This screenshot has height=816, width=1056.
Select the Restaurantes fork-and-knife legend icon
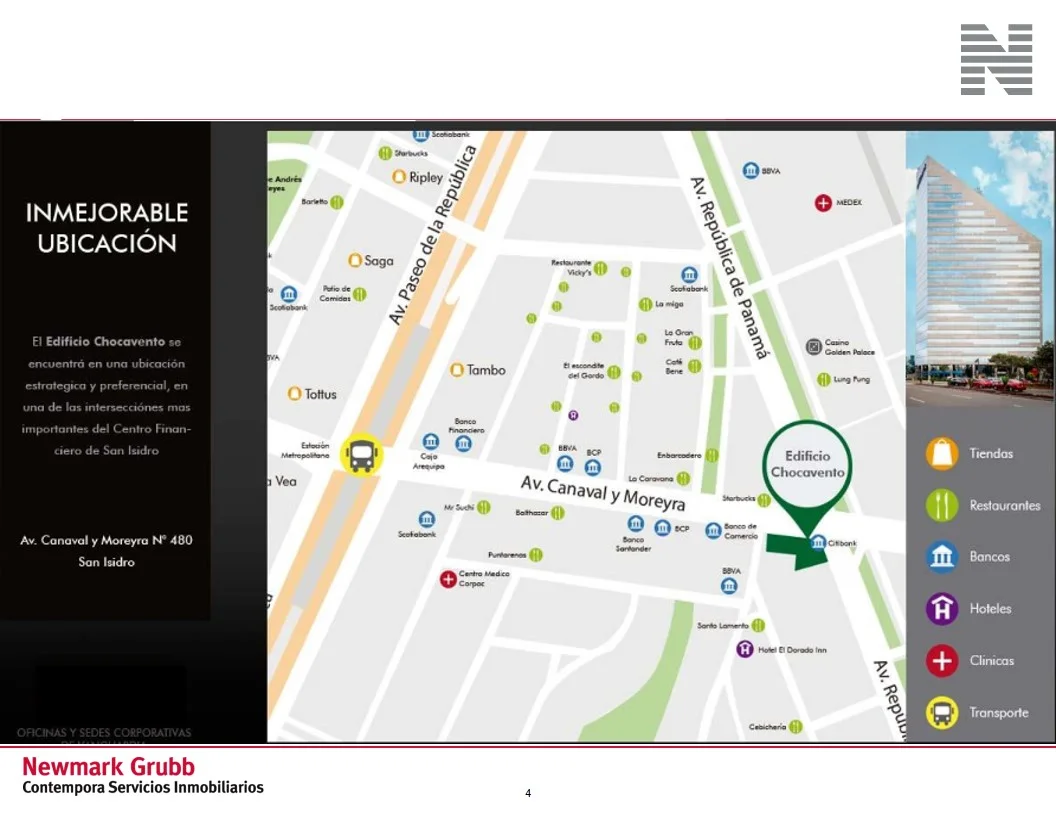pos(942,505)
